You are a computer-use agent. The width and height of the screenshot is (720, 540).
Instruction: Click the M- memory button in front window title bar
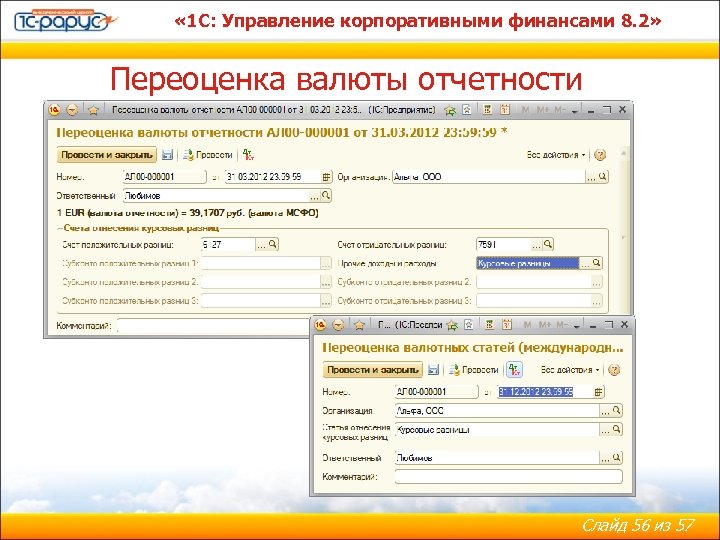(562, 325)
